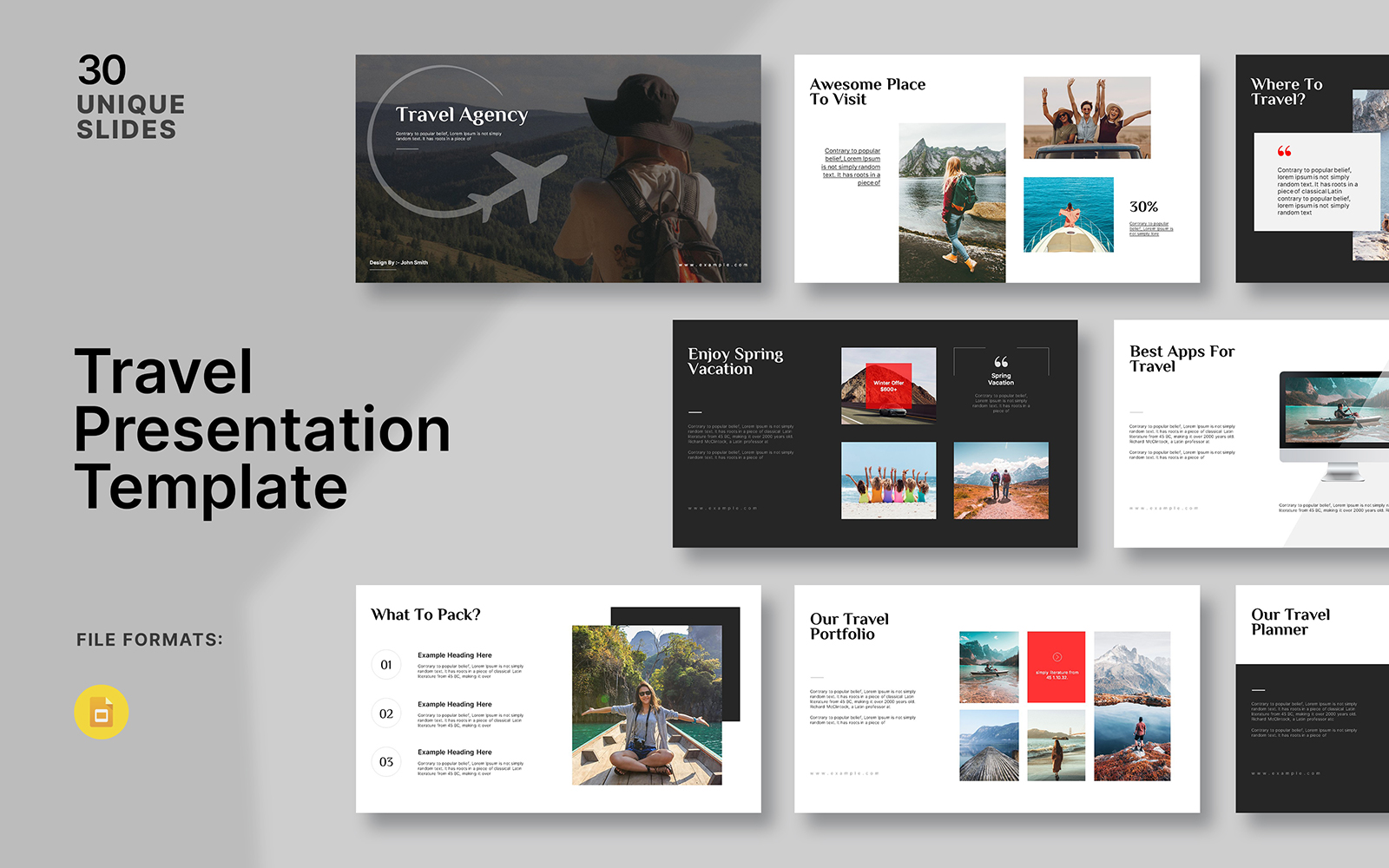Select the 03 numbered circle in What To Pack
This screenshot has height=868, width=1389.
pyautogui.click(x=386, y=762)
